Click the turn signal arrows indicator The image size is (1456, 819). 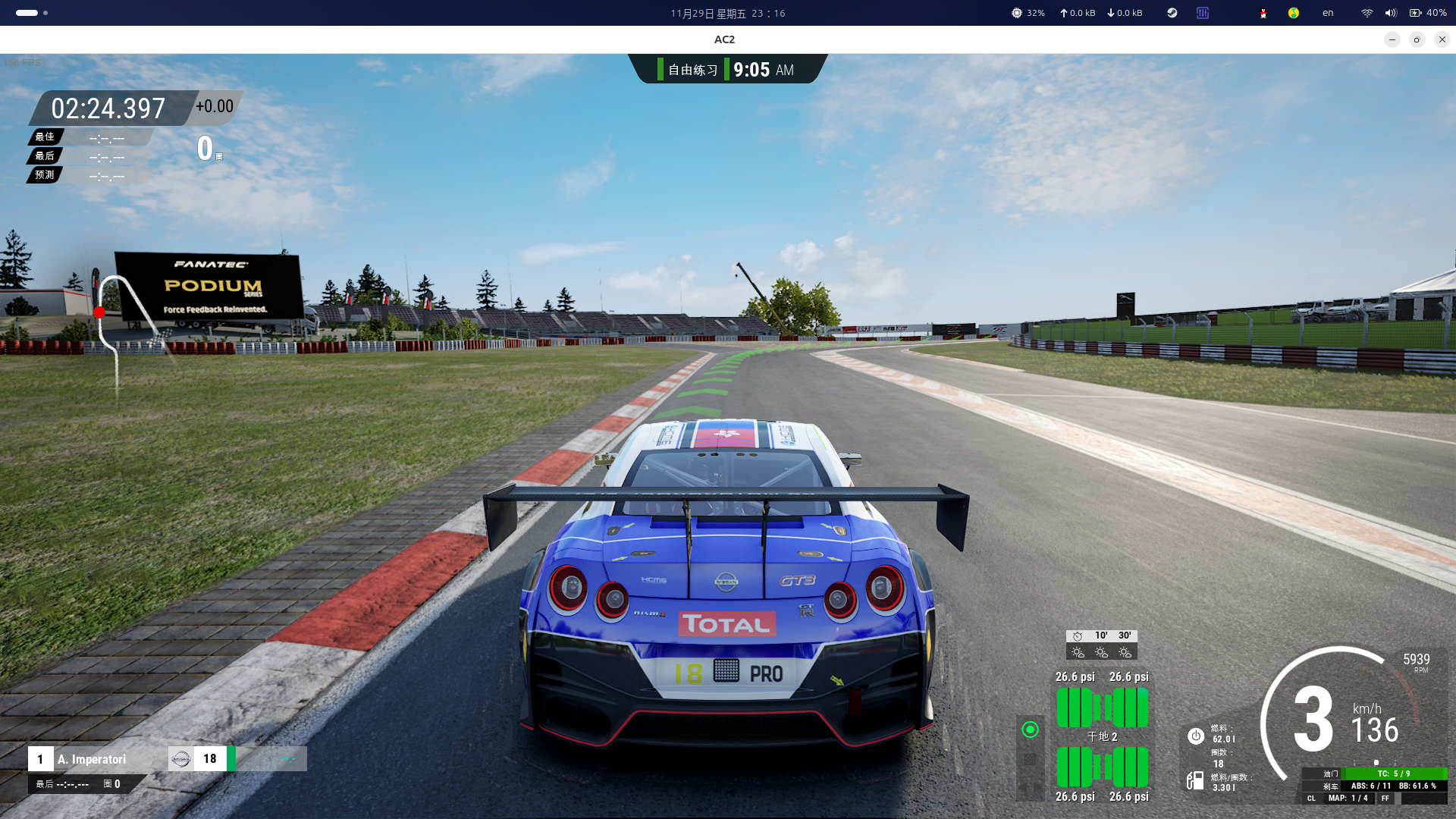coord(1030,789)
